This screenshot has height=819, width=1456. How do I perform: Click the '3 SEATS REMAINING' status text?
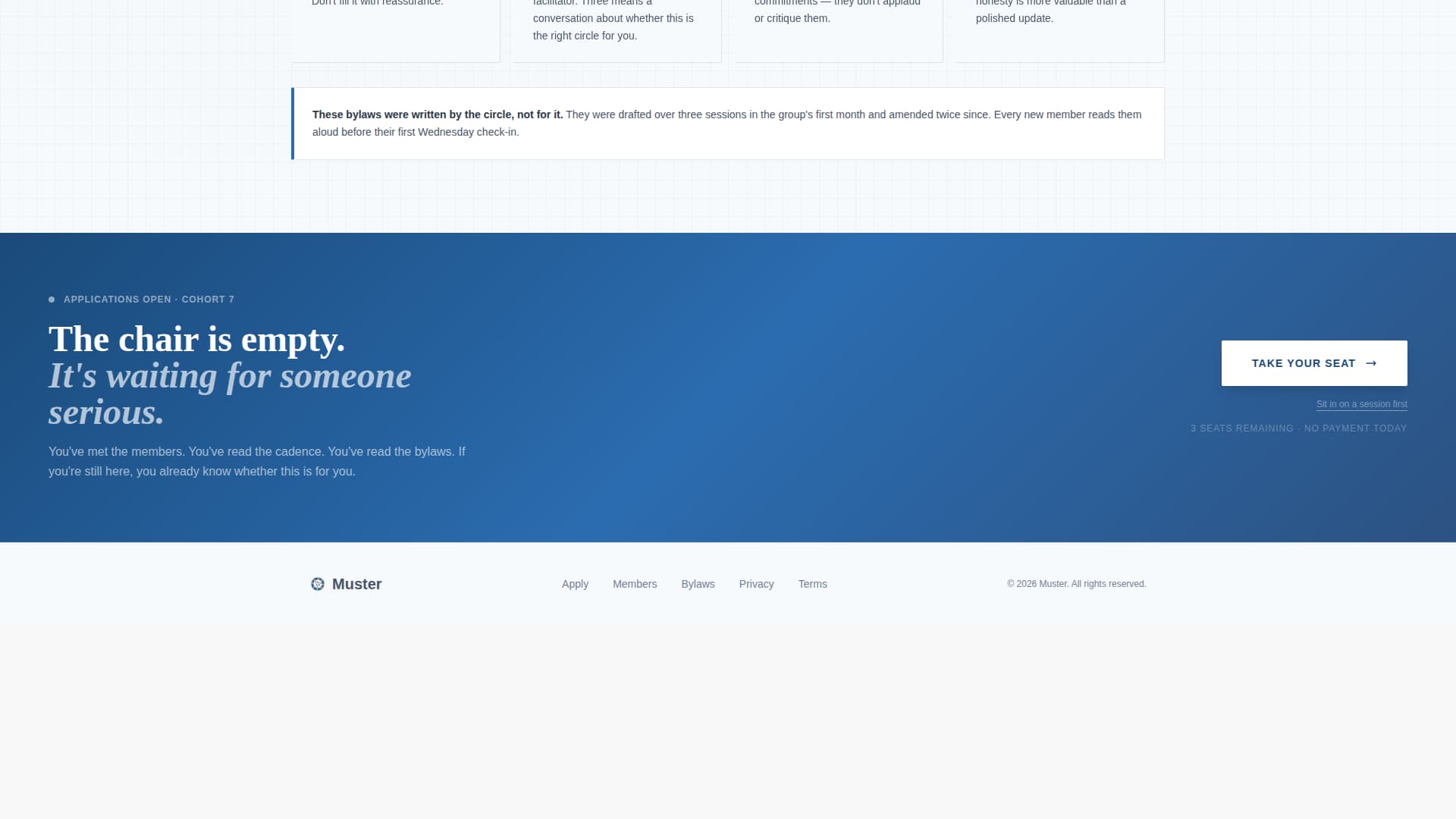(x=1242, y=428)
